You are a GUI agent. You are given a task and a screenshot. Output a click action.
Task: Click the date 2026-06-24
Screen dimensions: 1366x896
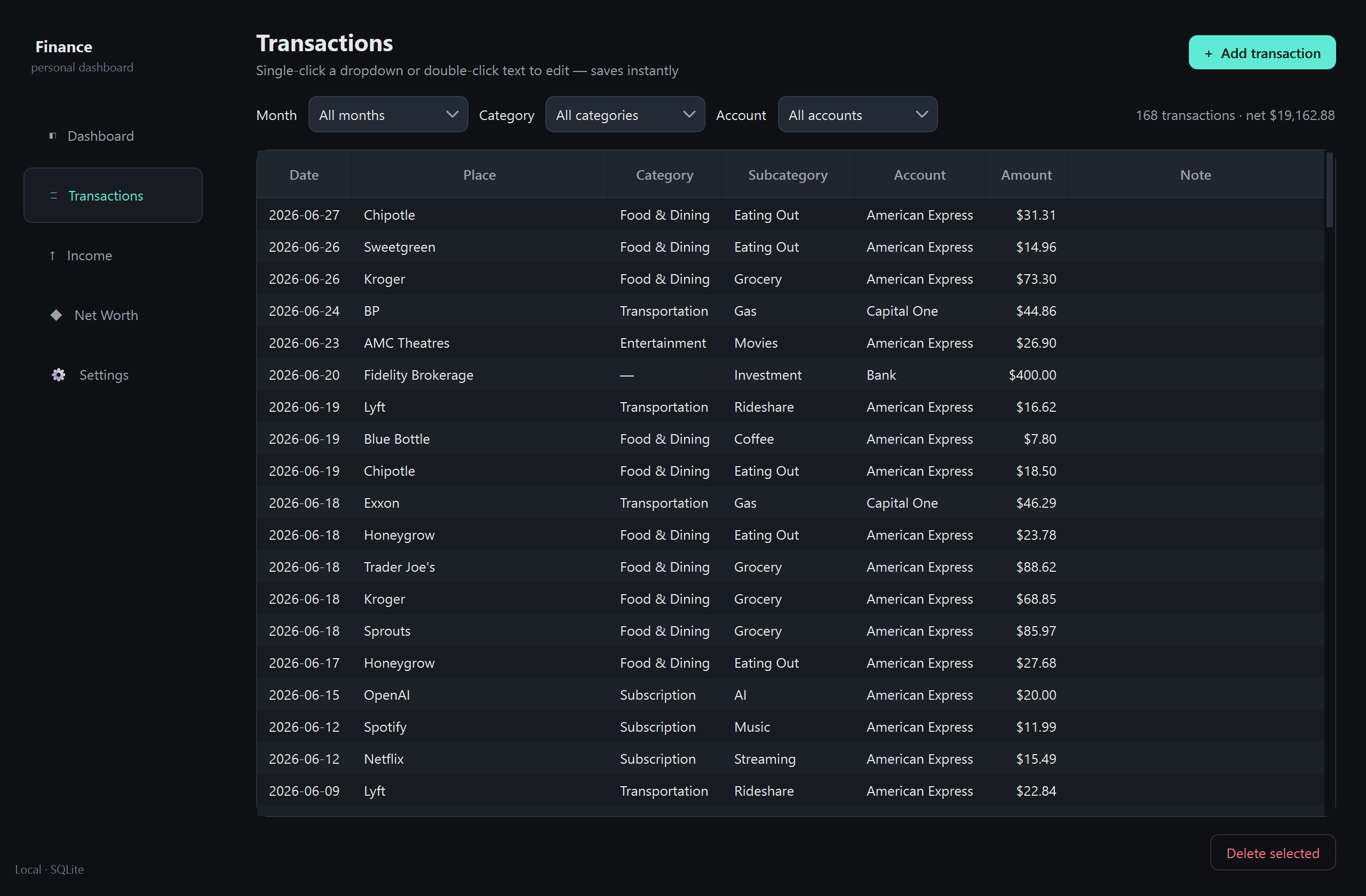tap(304, 311)
